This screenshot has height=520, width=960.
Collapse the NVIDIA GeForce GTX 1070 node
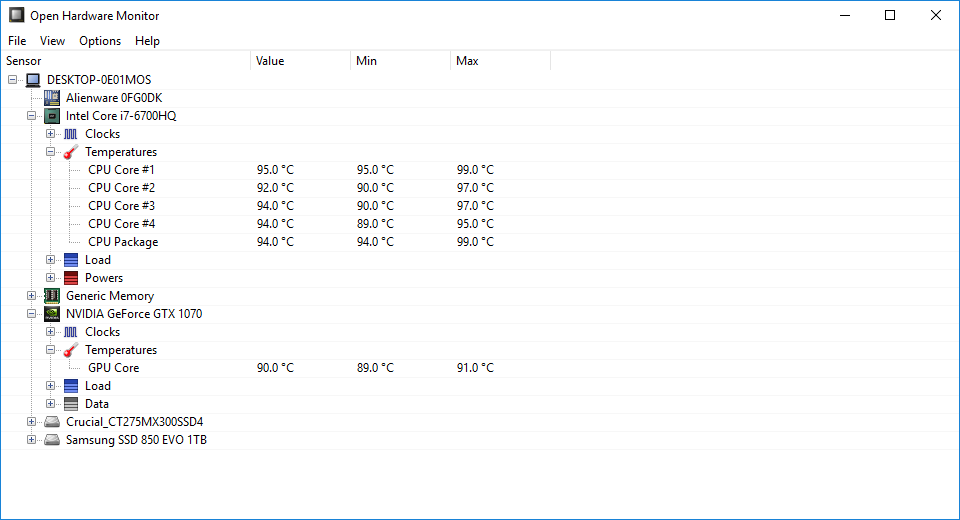coord(31,314)
